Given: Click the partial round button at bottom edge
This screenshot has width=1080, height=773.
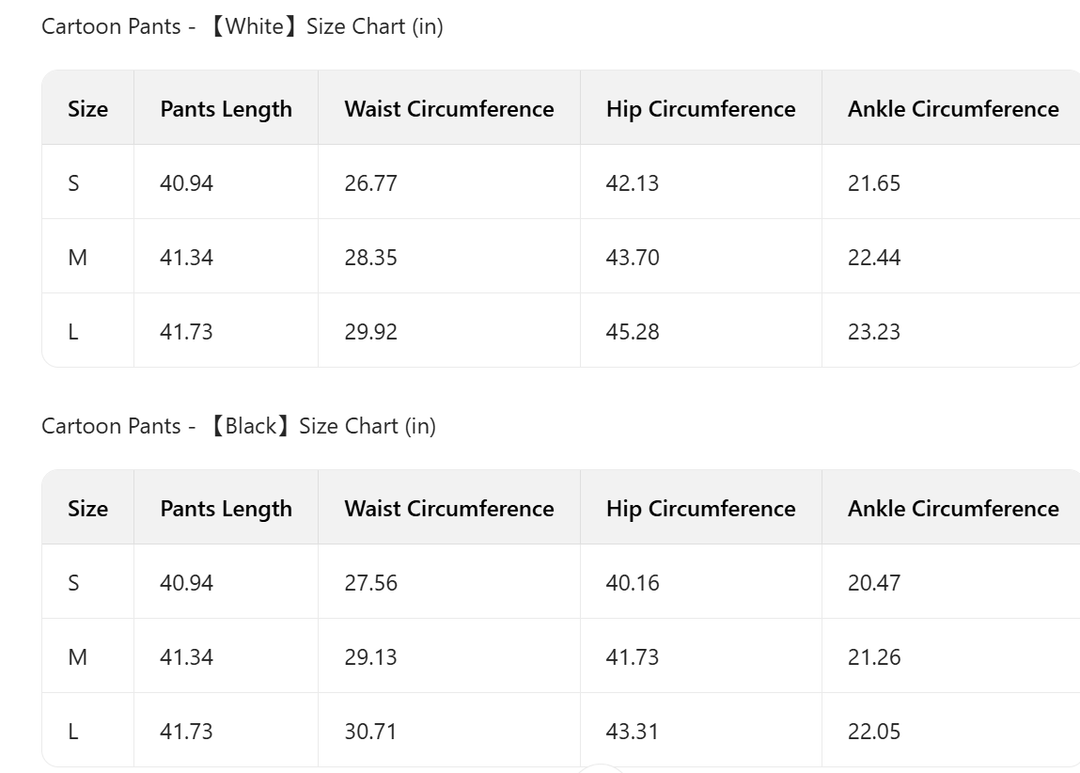Looking at the screenshot, I should [601, 769].
